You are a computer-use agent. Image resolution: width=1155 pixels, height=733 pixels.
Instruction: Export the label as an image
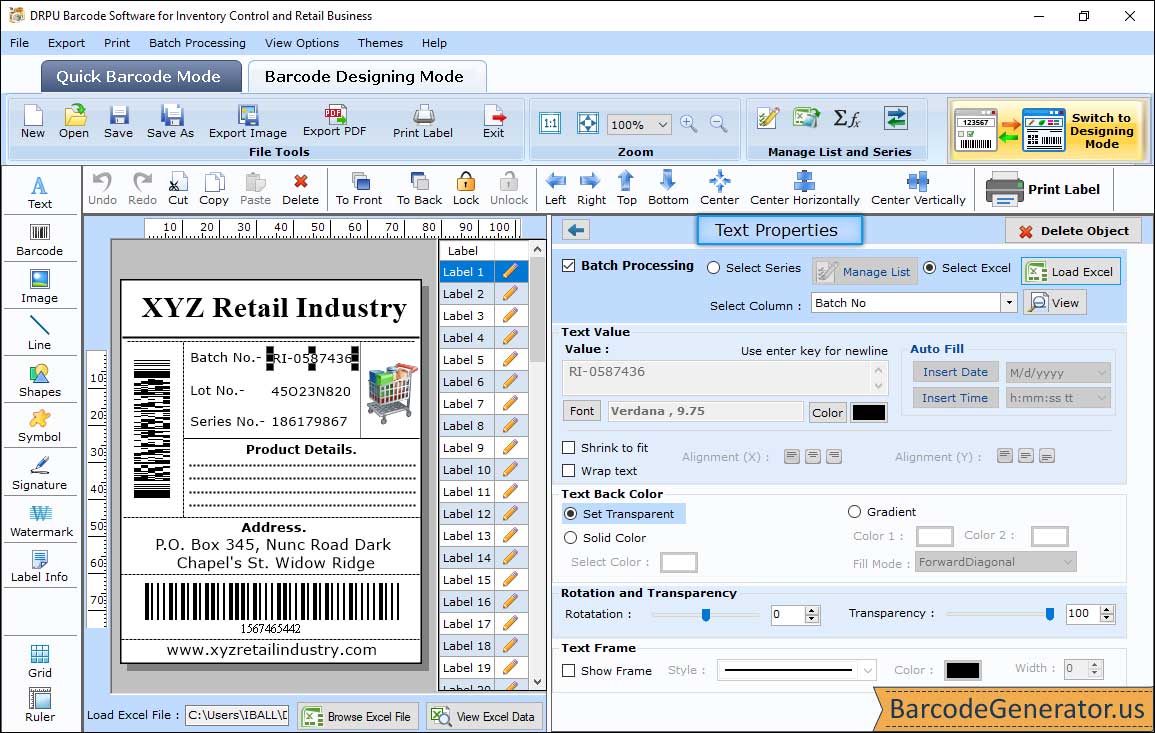[x=248, y=122]
